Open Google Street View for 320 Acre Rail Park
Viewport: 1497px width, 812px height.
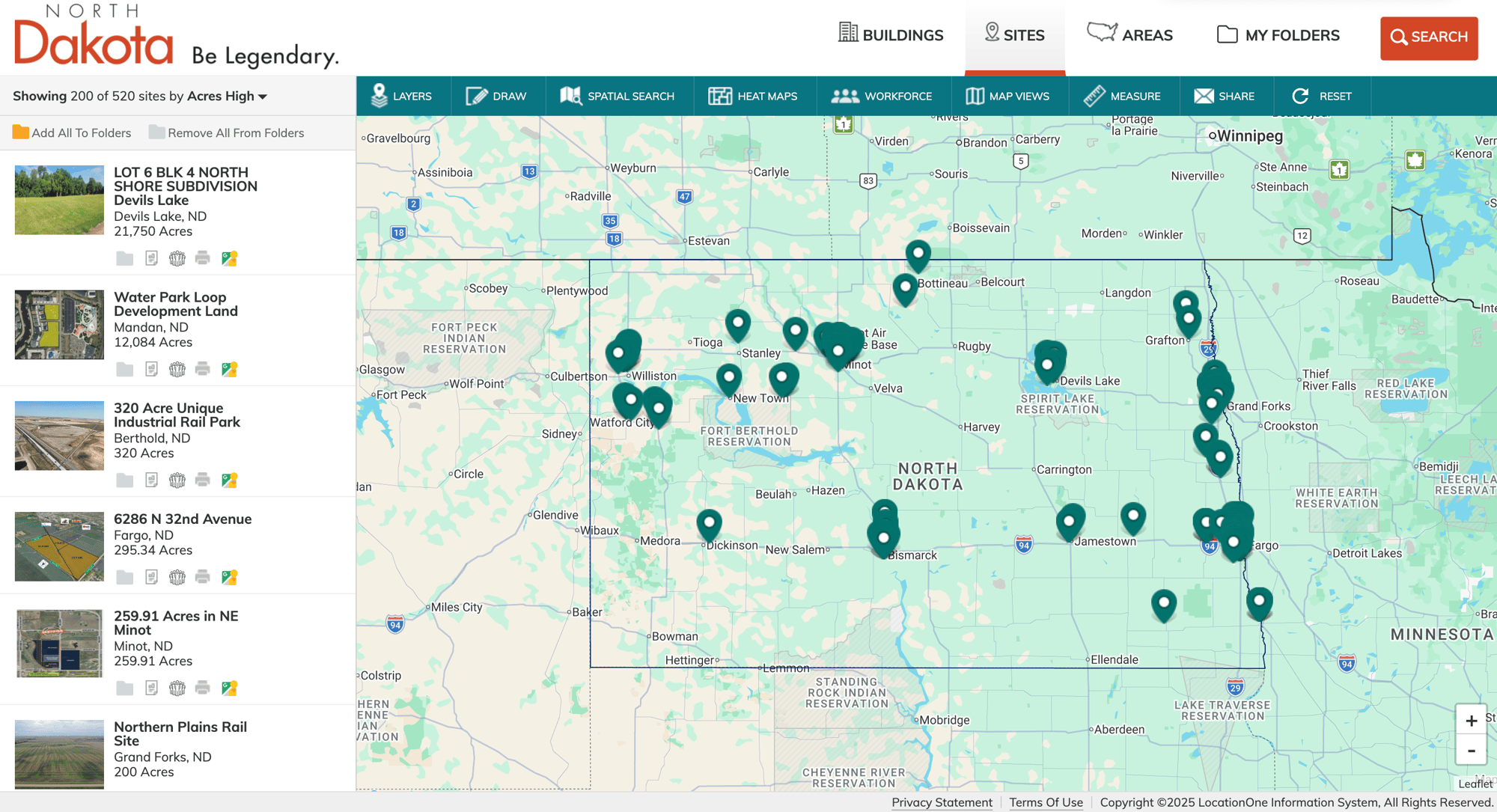[229, 480]
